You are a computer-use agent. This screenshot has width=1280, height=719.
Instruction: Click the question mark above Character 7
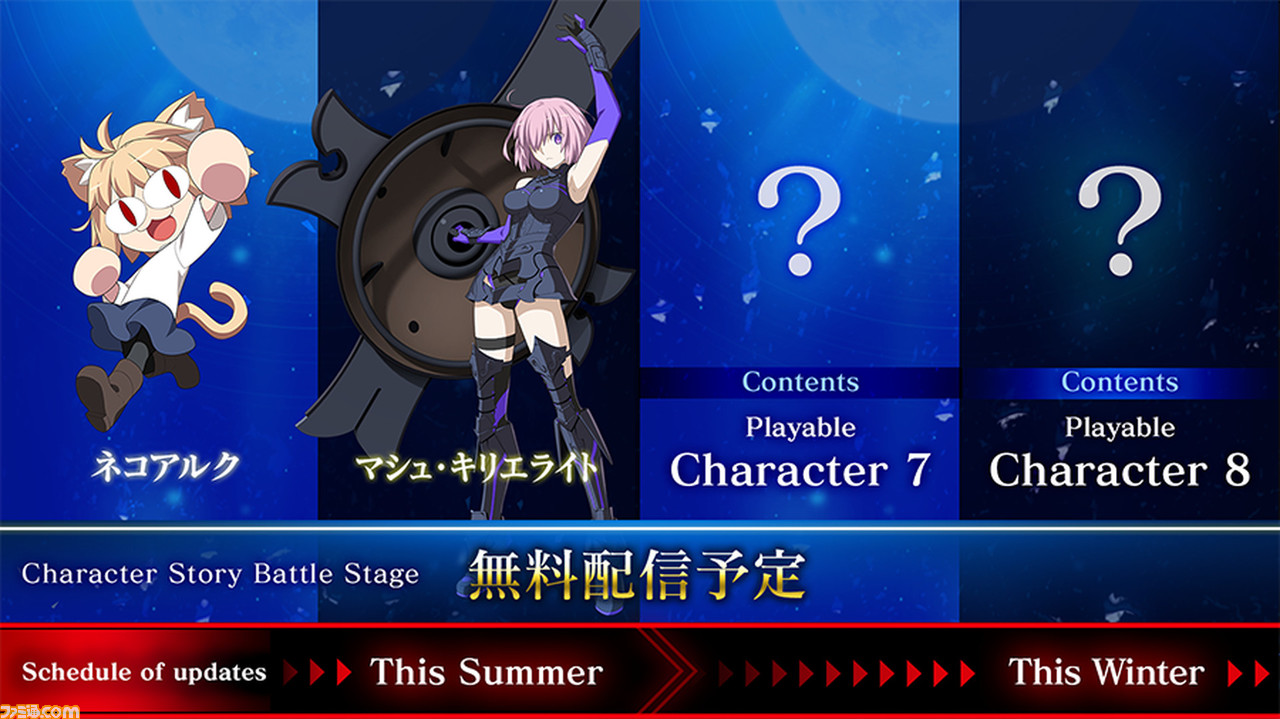pyautogui.click(x=799, y=221)
